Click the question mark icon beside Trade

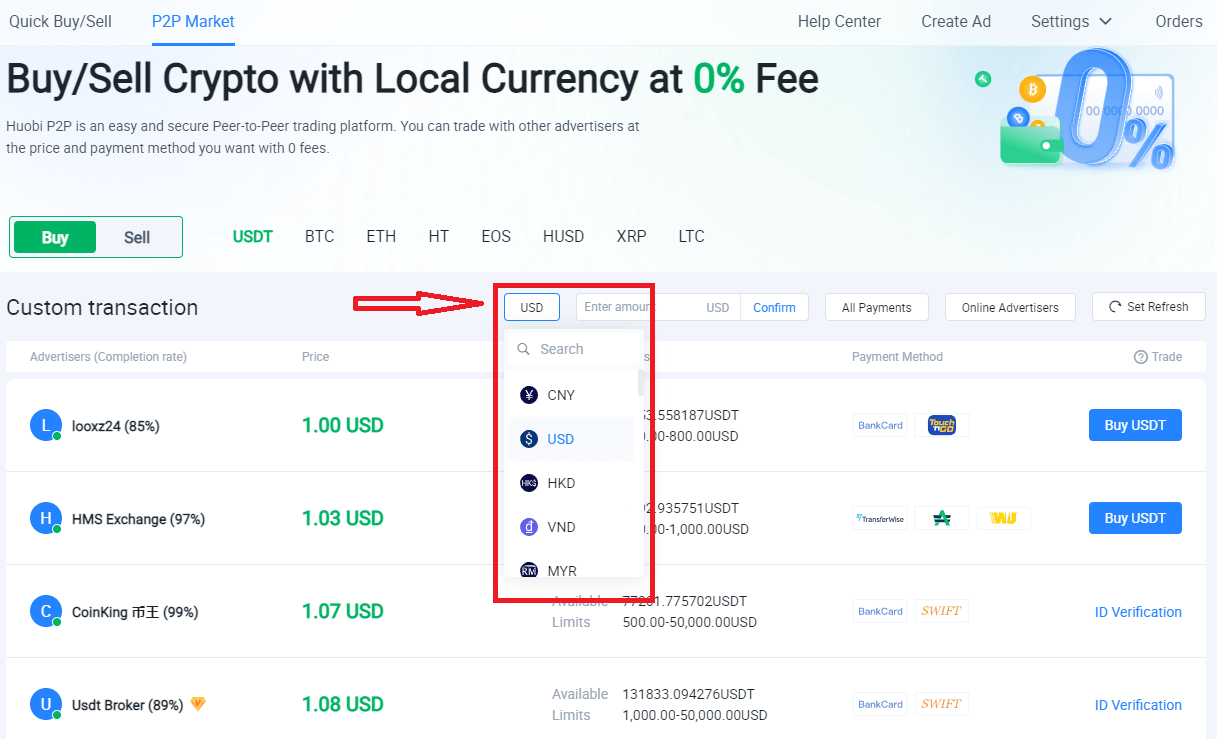tap(1140, 357)
